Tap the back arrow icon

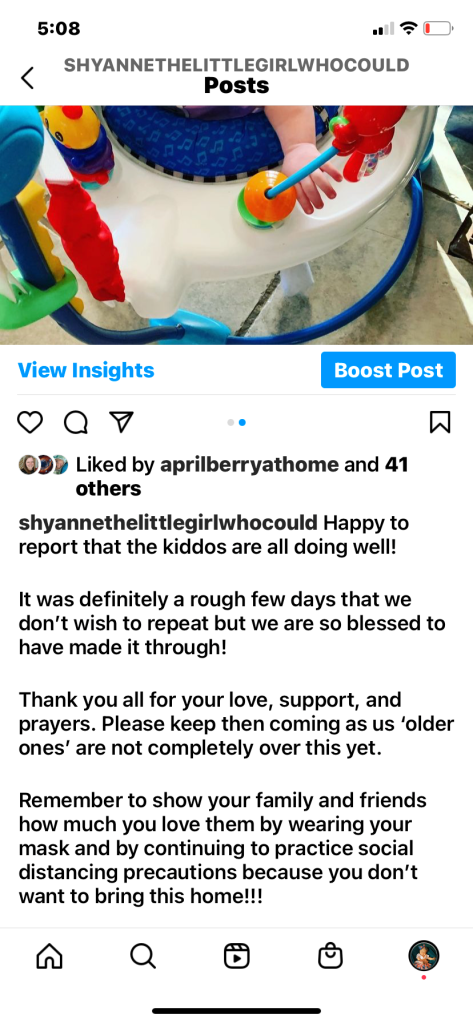pyautogui.click(x=27, y=78)
